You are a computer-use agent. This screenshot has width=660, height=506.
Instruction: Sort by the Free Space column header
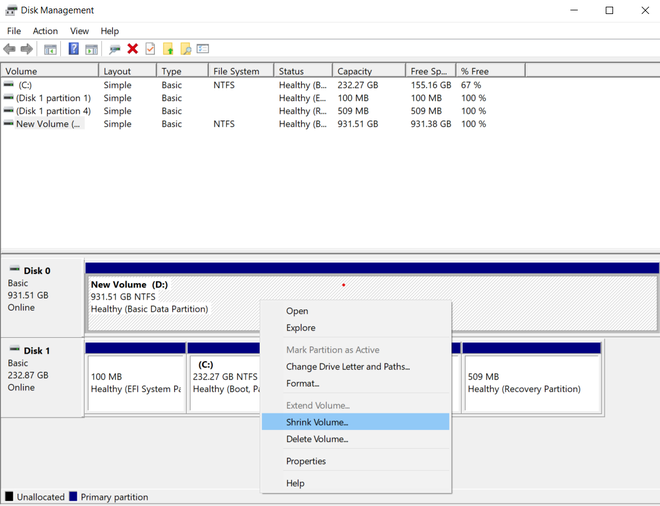pyautogui.click(x=431, y=71)
